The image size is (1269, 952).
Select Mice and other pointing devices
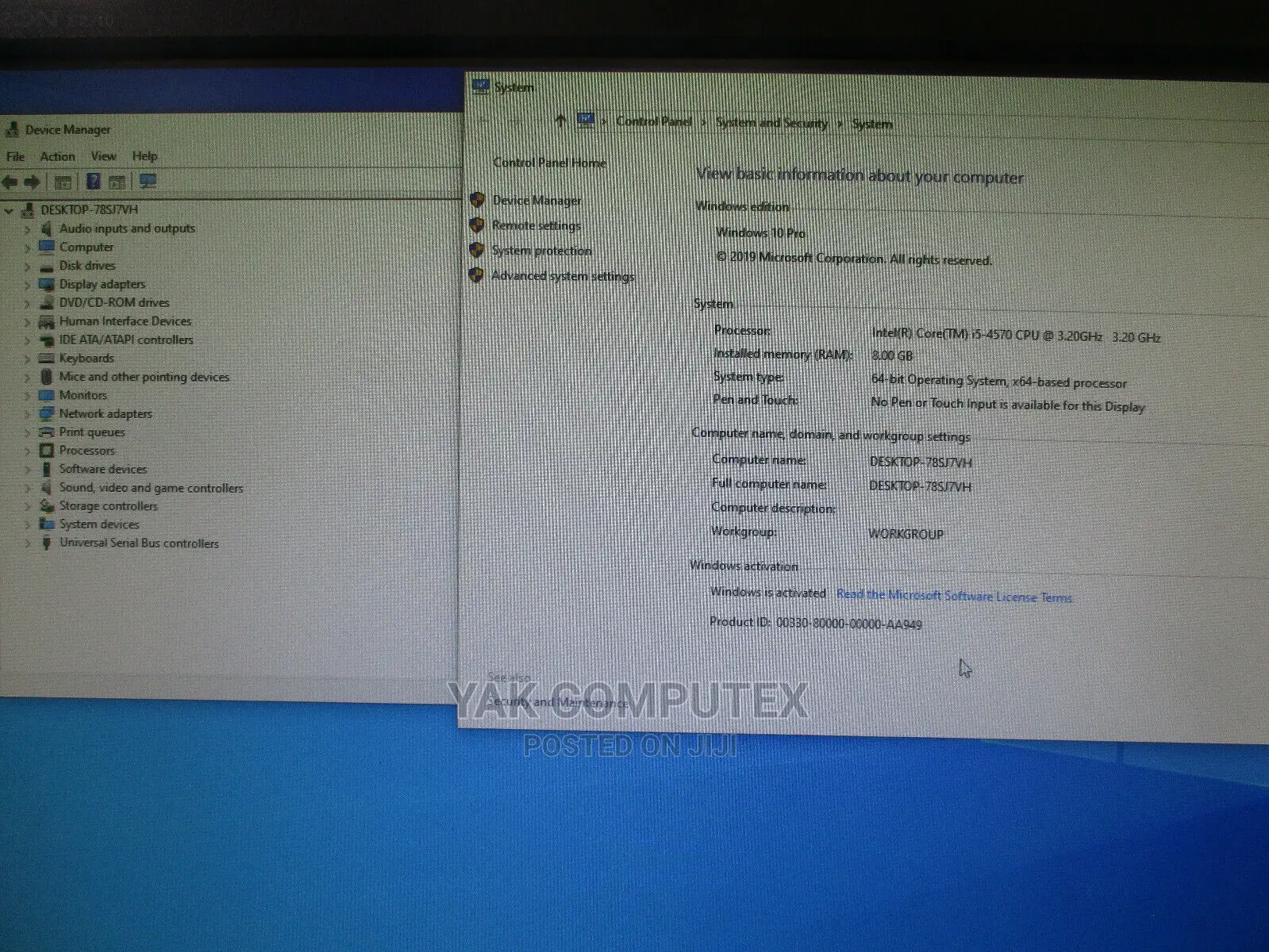tap(144, 377)
